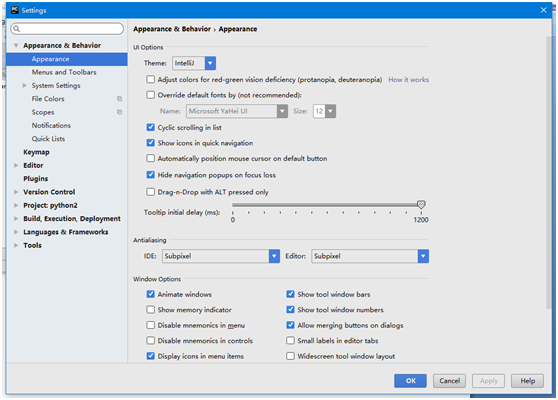Click the PyCharm icon in title bar
This screenshot has width=558, height=400.
[15, 10]
